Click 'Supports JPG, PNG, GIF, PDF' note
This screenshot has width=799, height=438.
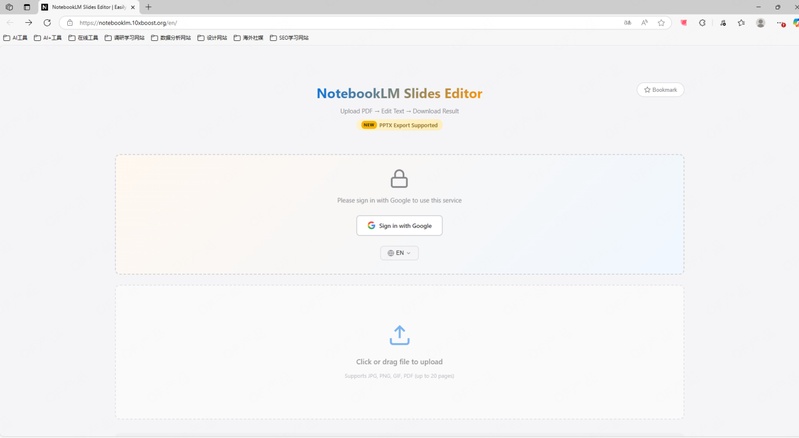[400, 376]
